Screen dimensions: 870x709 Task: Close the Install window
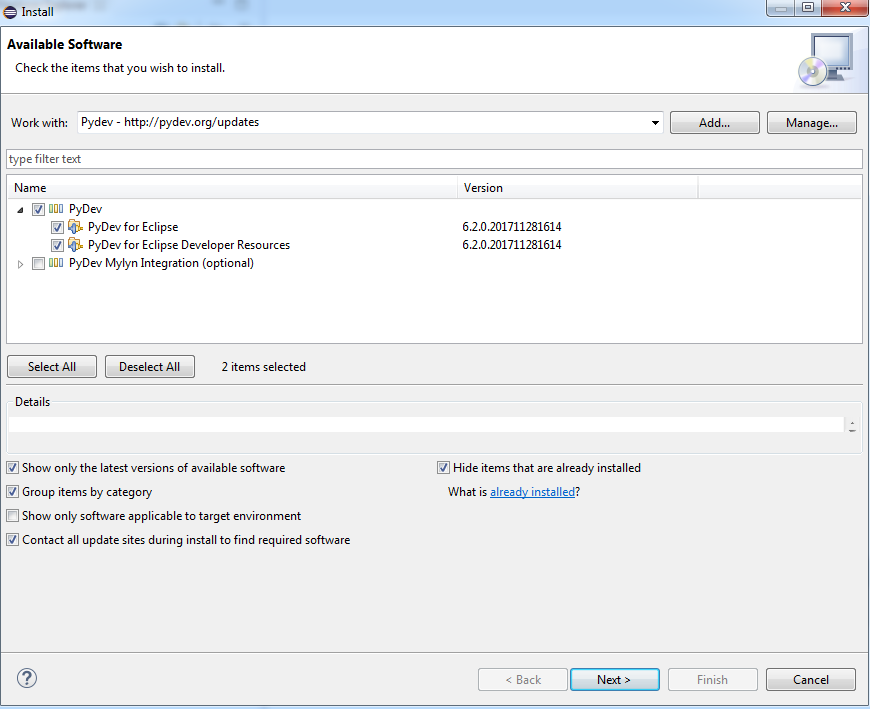(x=845, y=8)
